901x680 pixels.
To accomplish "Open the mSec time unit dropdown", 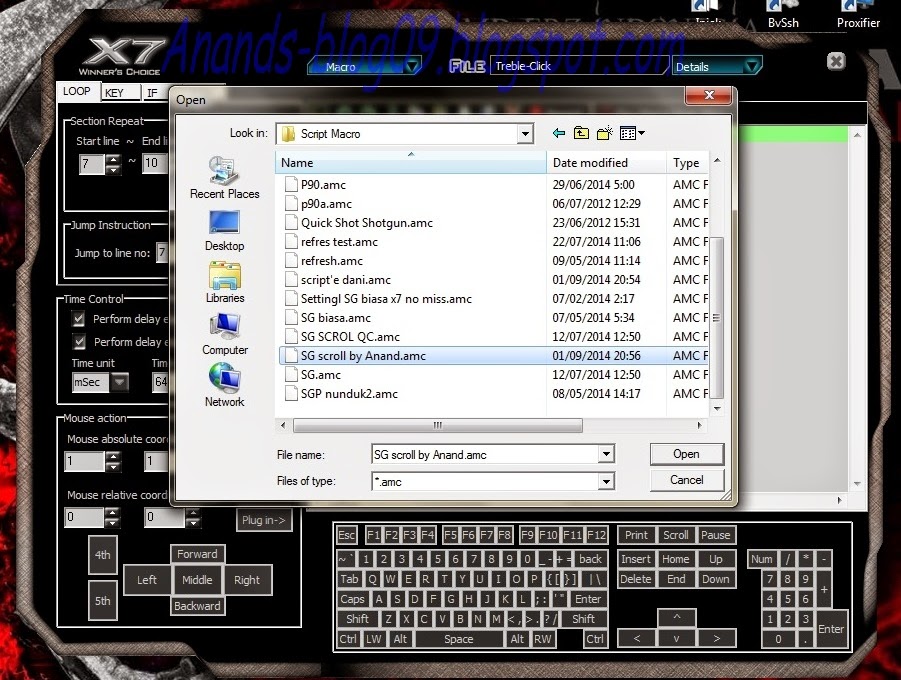I will point(120,382).
